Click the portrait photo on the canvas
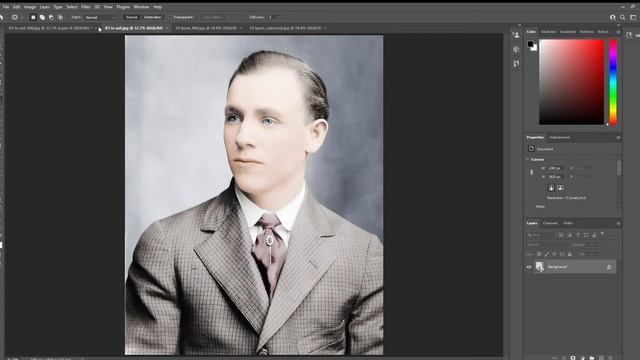This screenshot has height=360, width=640. point(254,195)
